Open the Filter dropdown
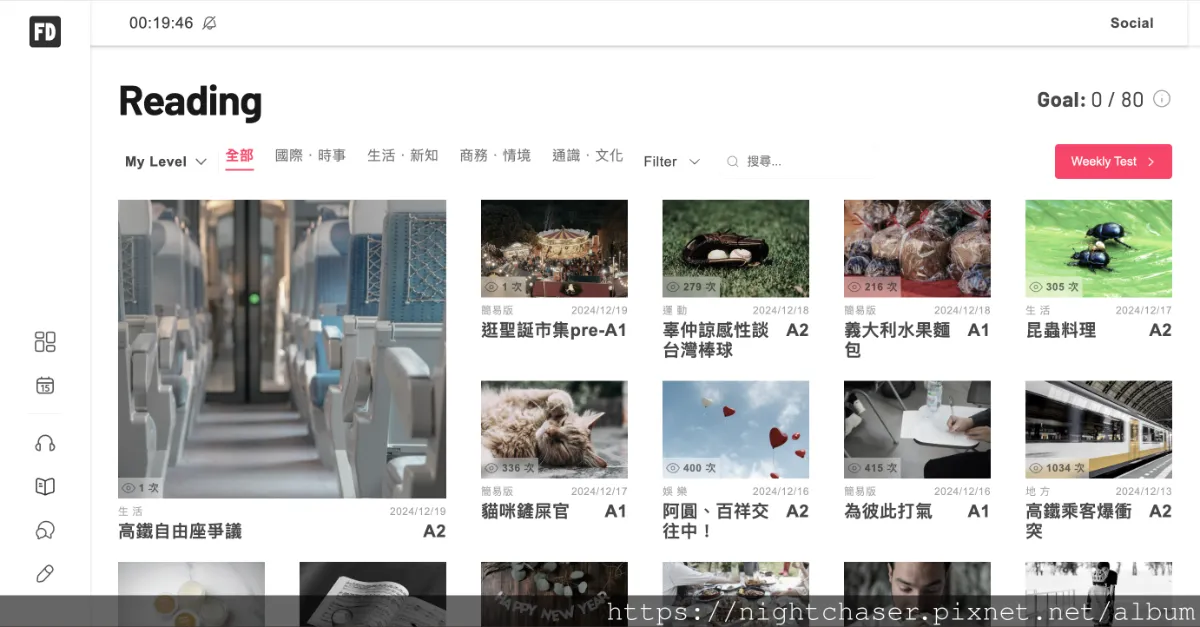1200x627 pixels. [x=672, y=162]
